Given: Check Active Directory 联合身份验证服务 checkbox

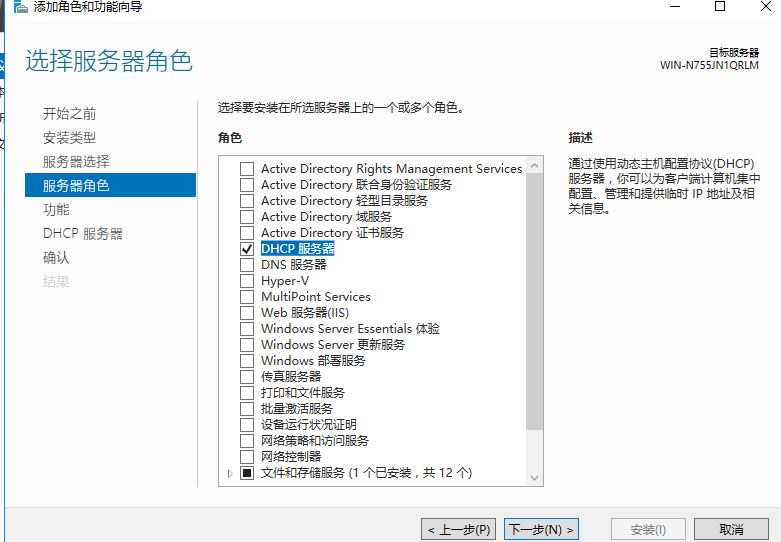Looking at the screenshot, I should point(247,185).
